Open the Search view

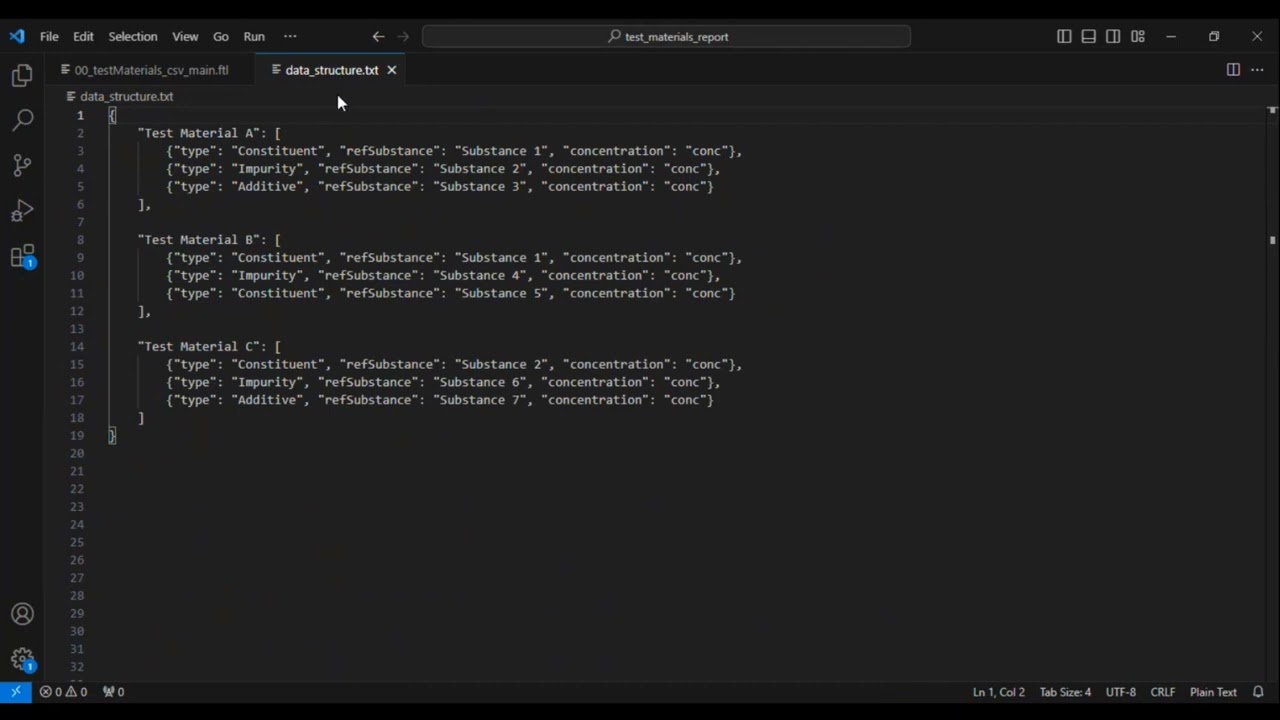[22, 120]
